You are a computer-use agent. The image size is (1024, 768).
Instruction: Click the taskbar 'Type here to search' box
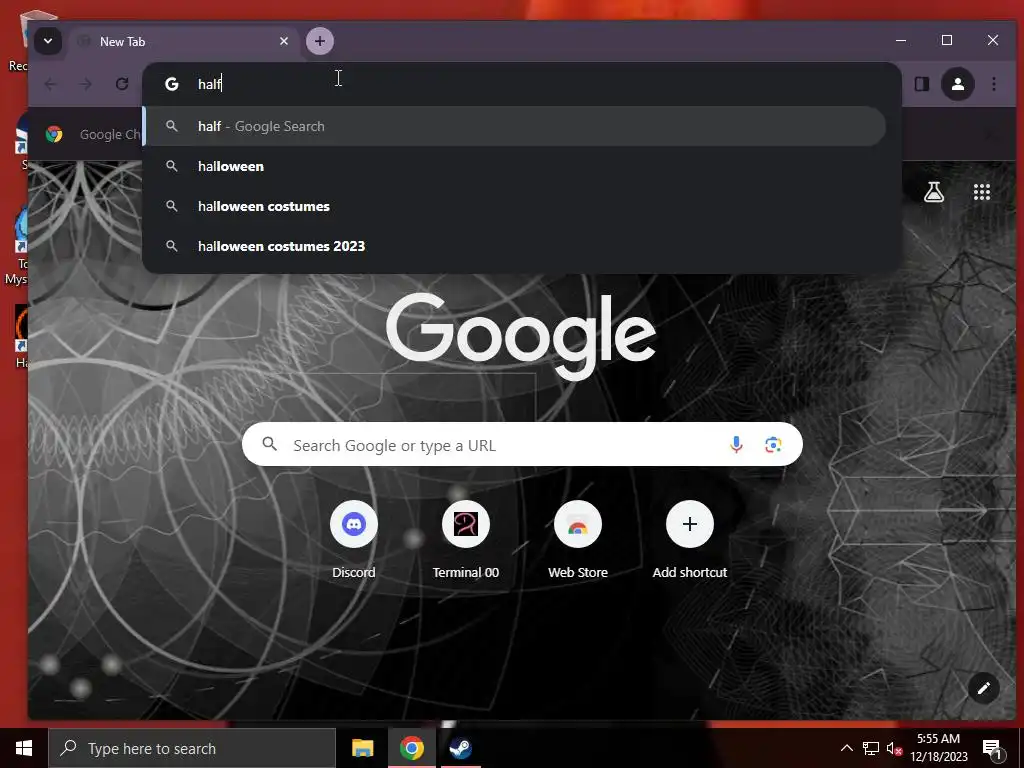point(192,748)
